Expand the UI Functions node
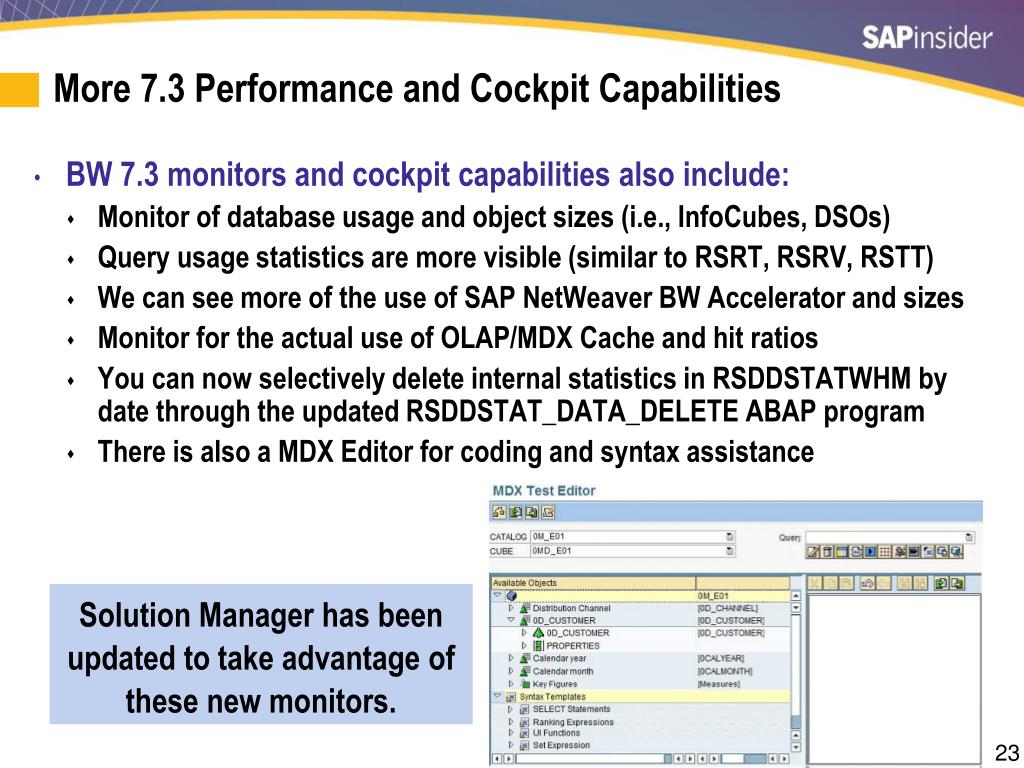 (511, 733)
